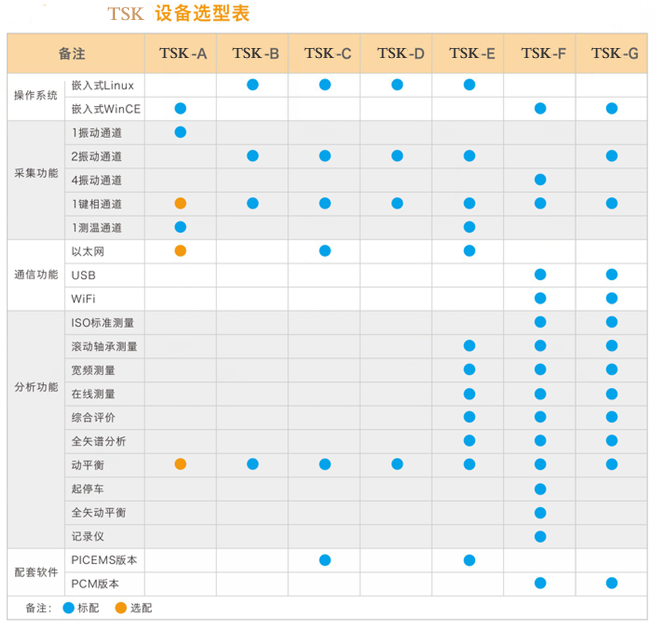Image resolution: width=656 pixels, height=627 pixels.
Task: Click the TSK-G dot in PCM版本 row
Action: point(611,583)
